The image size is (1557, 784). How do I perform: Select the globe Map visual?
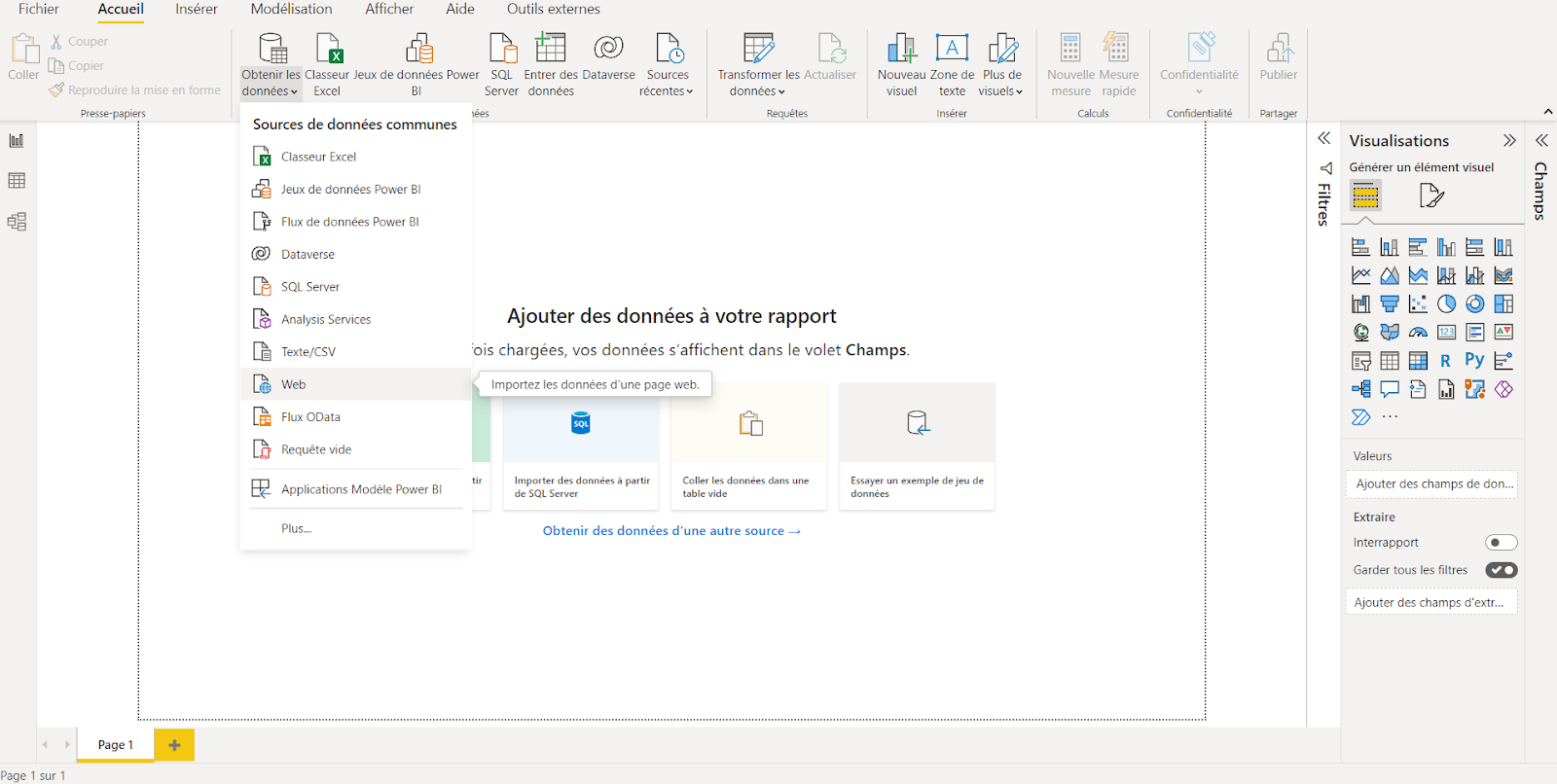pos(1361,333)
